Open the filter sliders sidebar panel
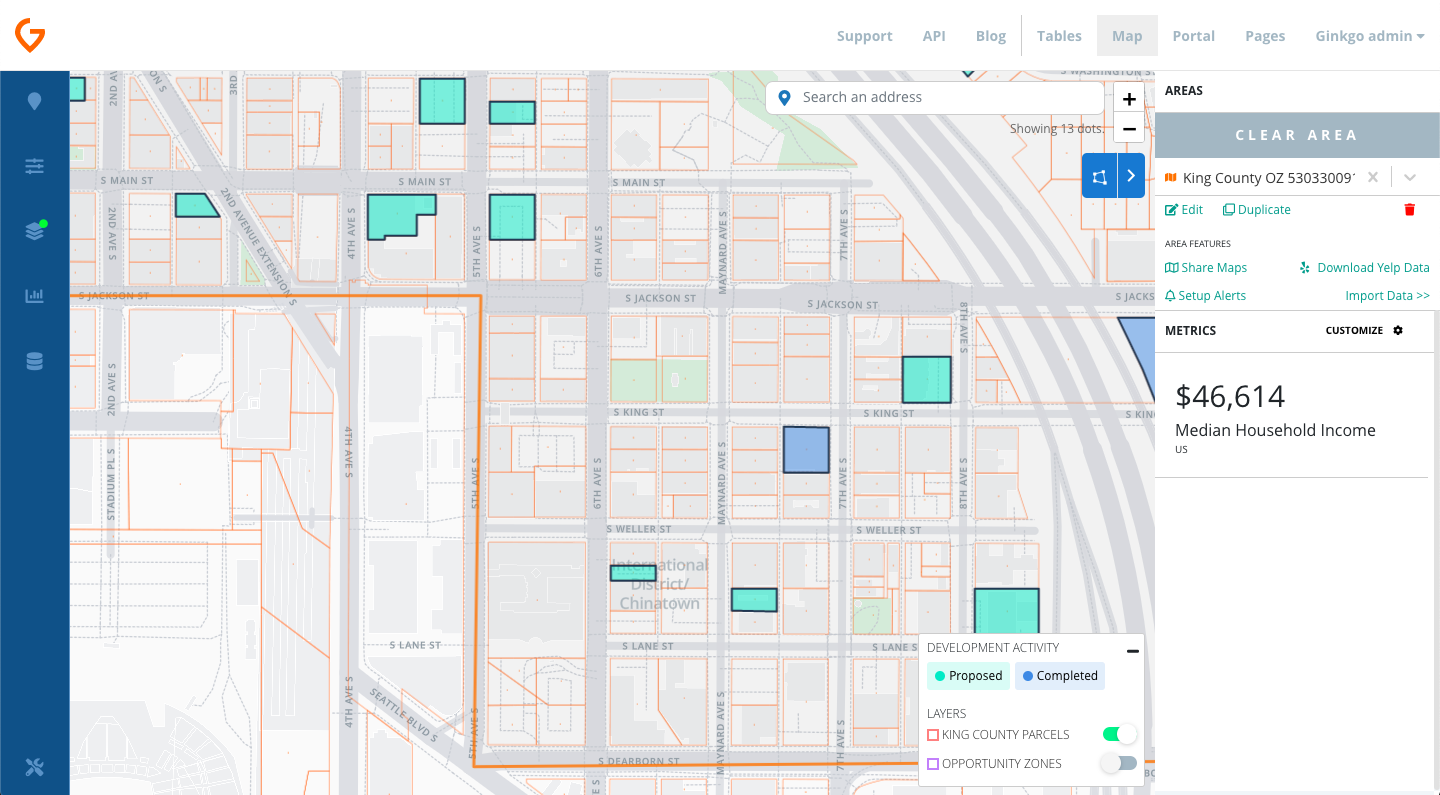 pyautogui.click(x=35, y=167)
